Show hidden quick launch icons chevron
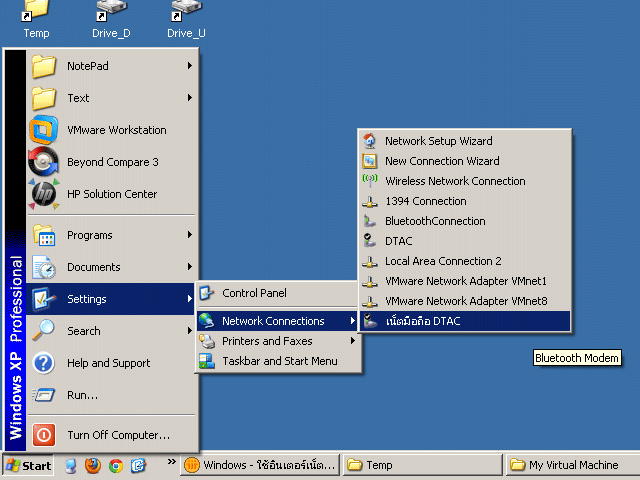640x480 pixels. point(171,462)
